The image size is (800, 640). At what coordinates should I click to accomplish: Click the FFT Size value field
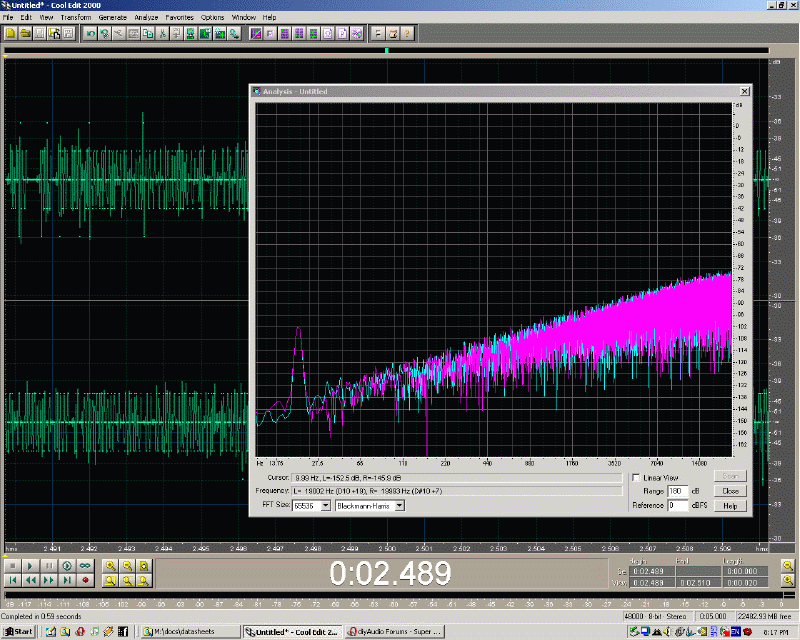[307, 506]
